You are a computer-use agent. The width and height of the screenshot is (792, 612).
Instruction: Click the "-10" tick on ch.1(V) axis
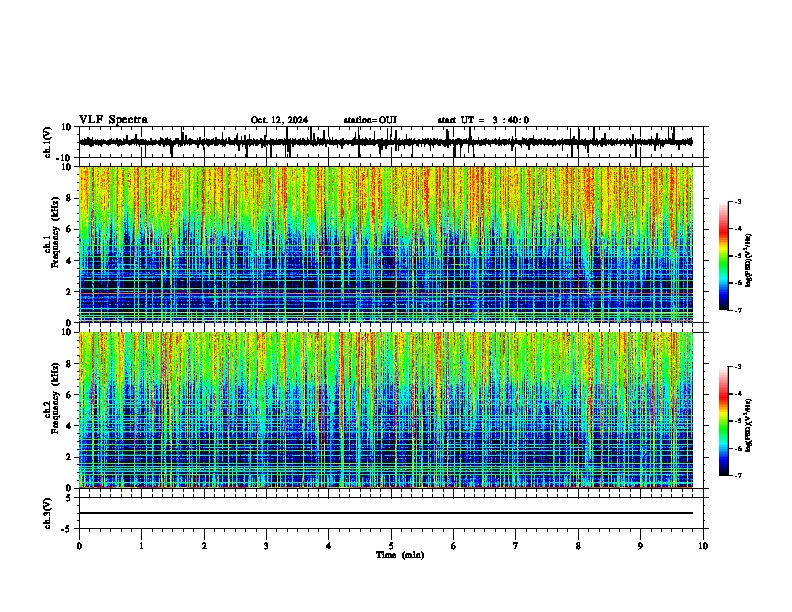coord(64,158)
